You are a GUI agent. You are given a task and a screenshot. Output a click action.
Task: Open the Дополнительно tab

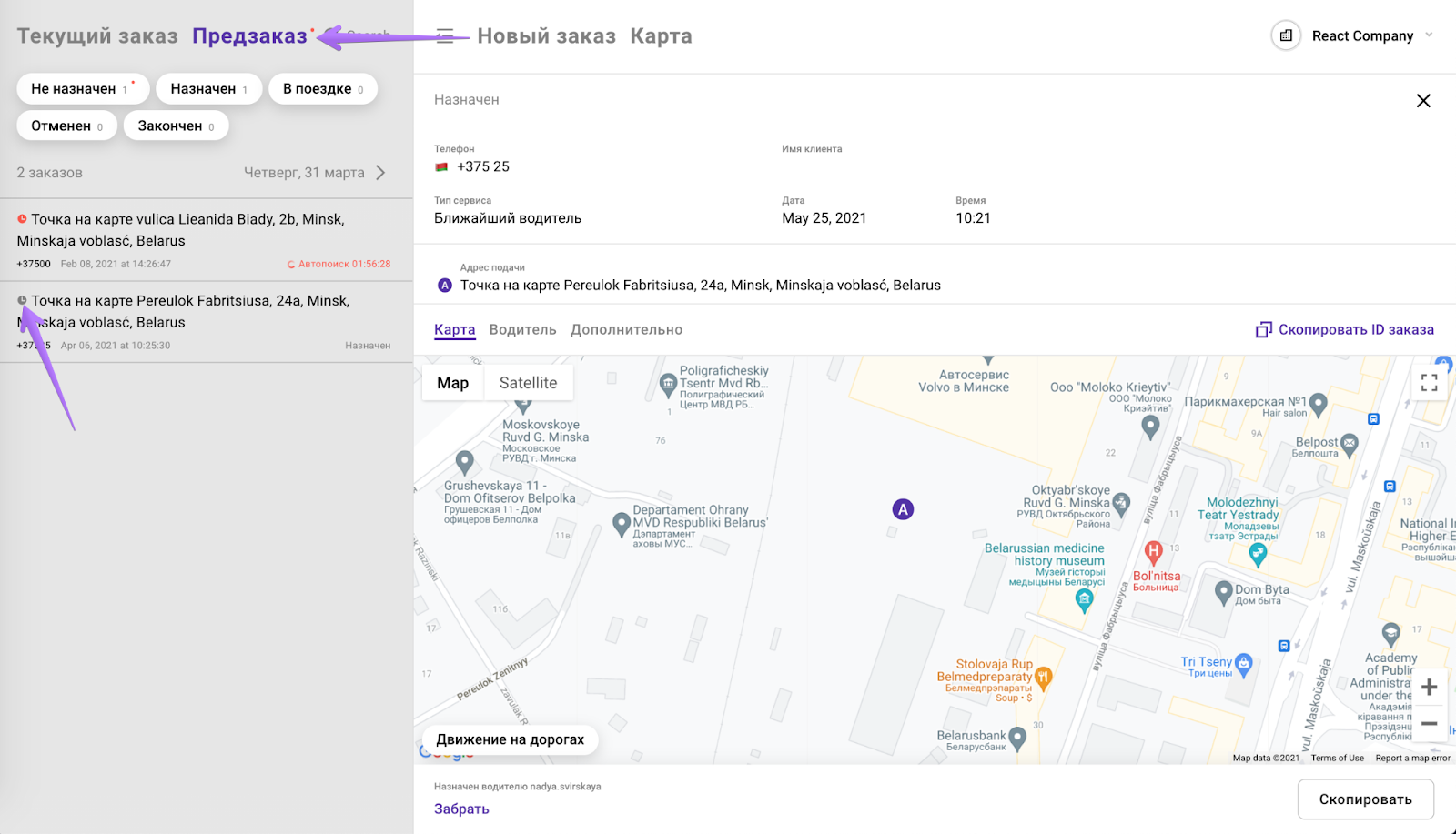[626, 330]
